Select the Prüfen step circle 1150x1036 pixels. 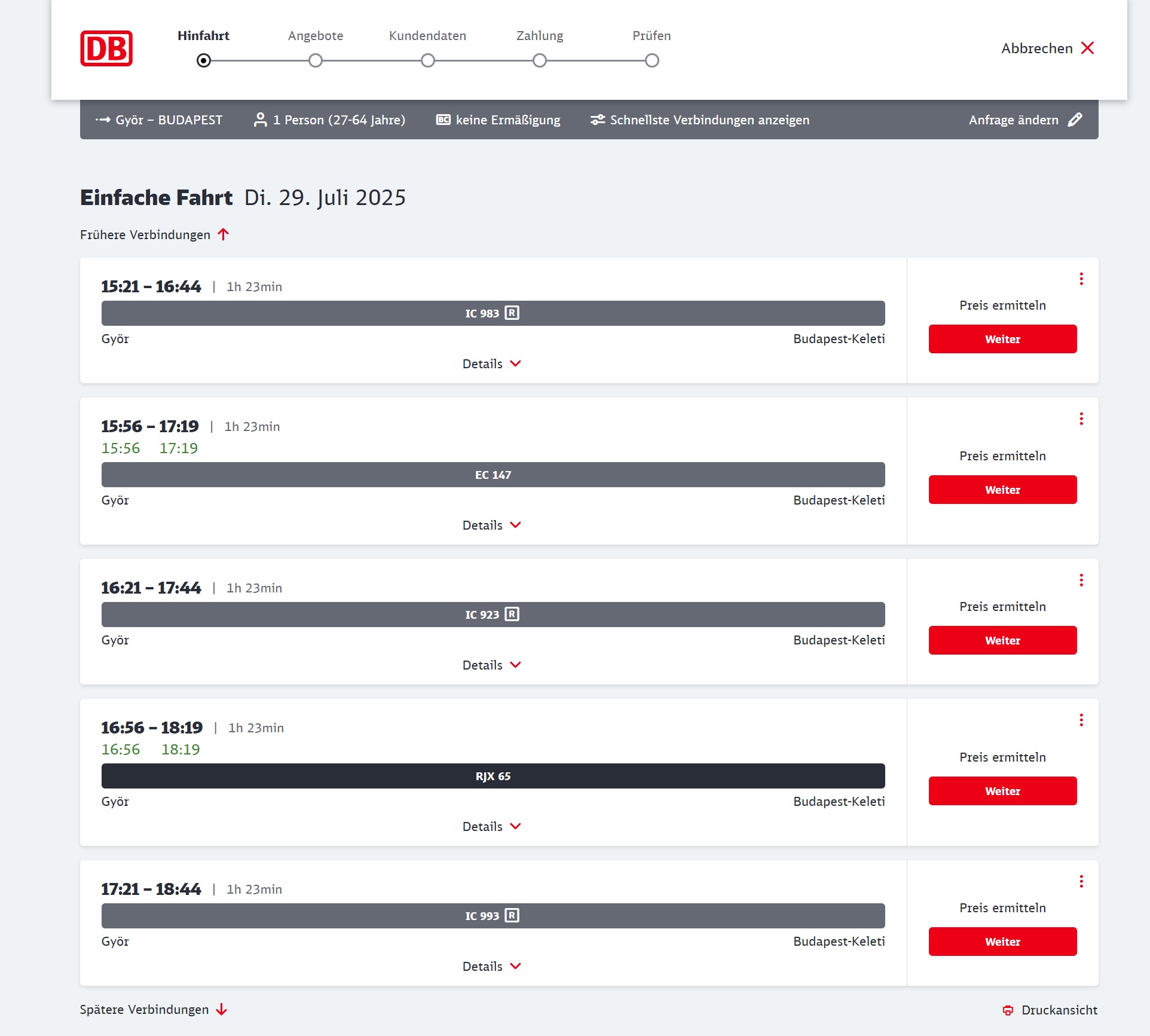click(652, 60)
